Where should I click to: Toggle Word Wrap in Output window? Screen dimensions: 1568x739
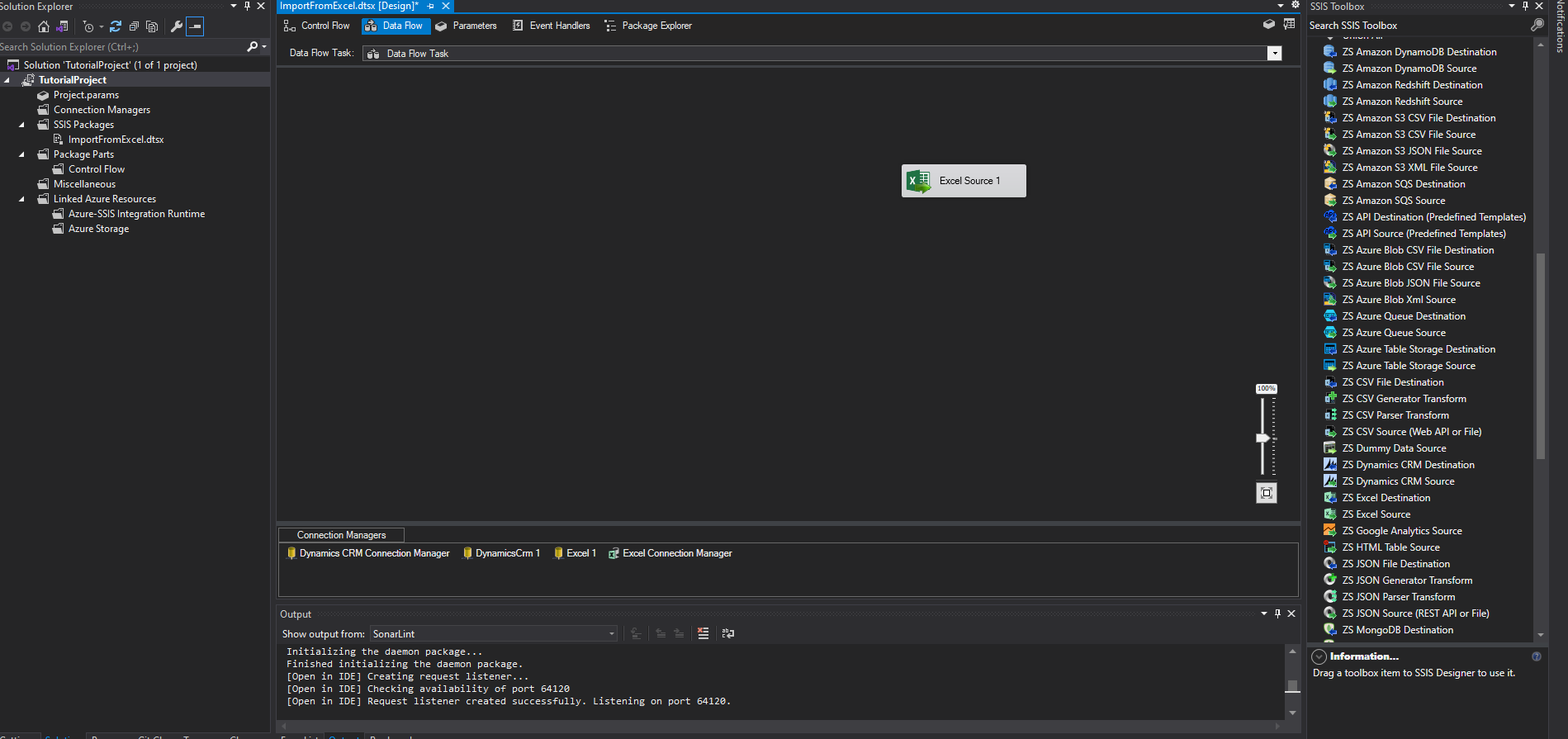coord(727,633)
